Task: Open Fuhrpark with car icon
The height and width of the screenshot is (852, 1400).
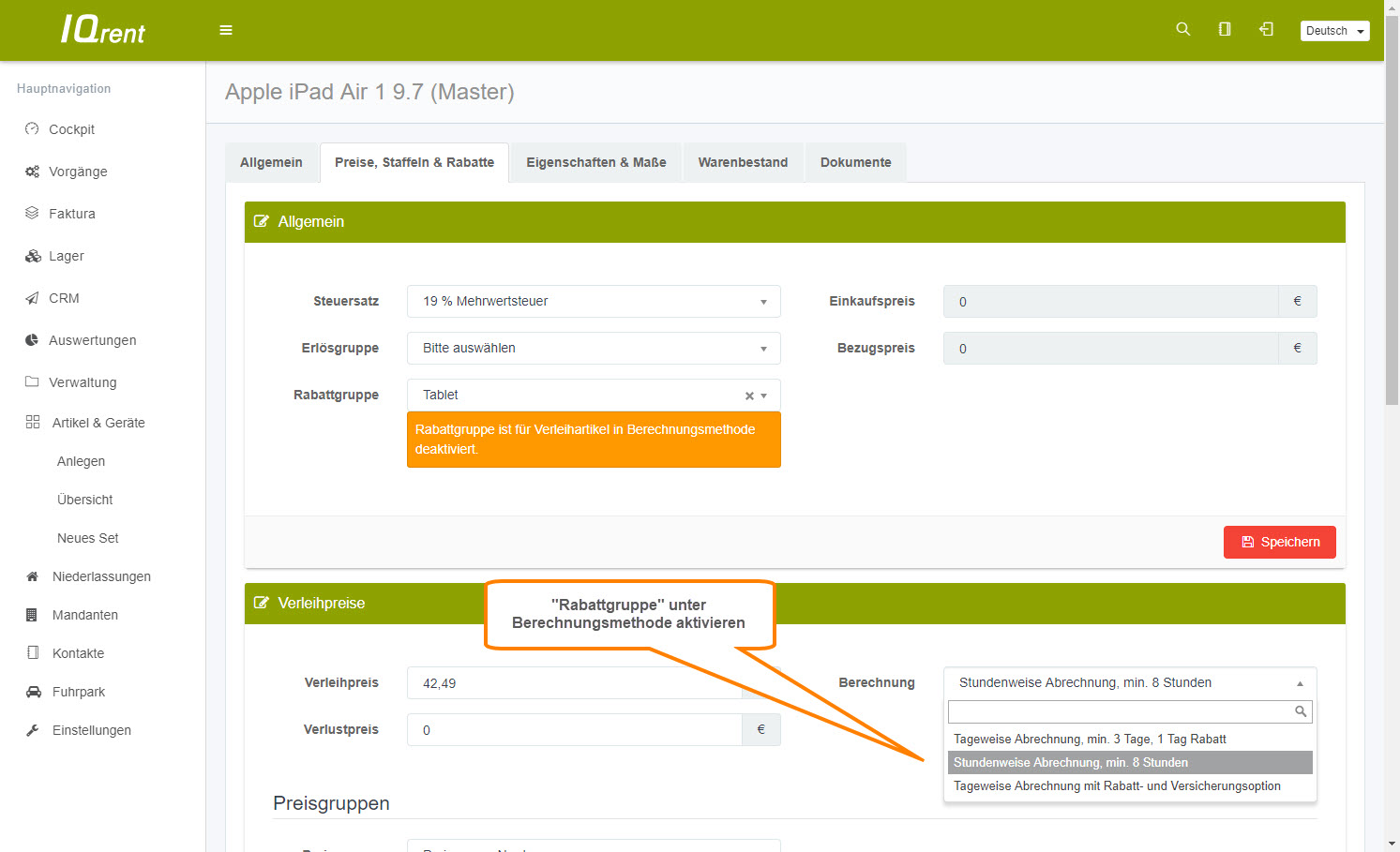Action: (x=78, y=692)
